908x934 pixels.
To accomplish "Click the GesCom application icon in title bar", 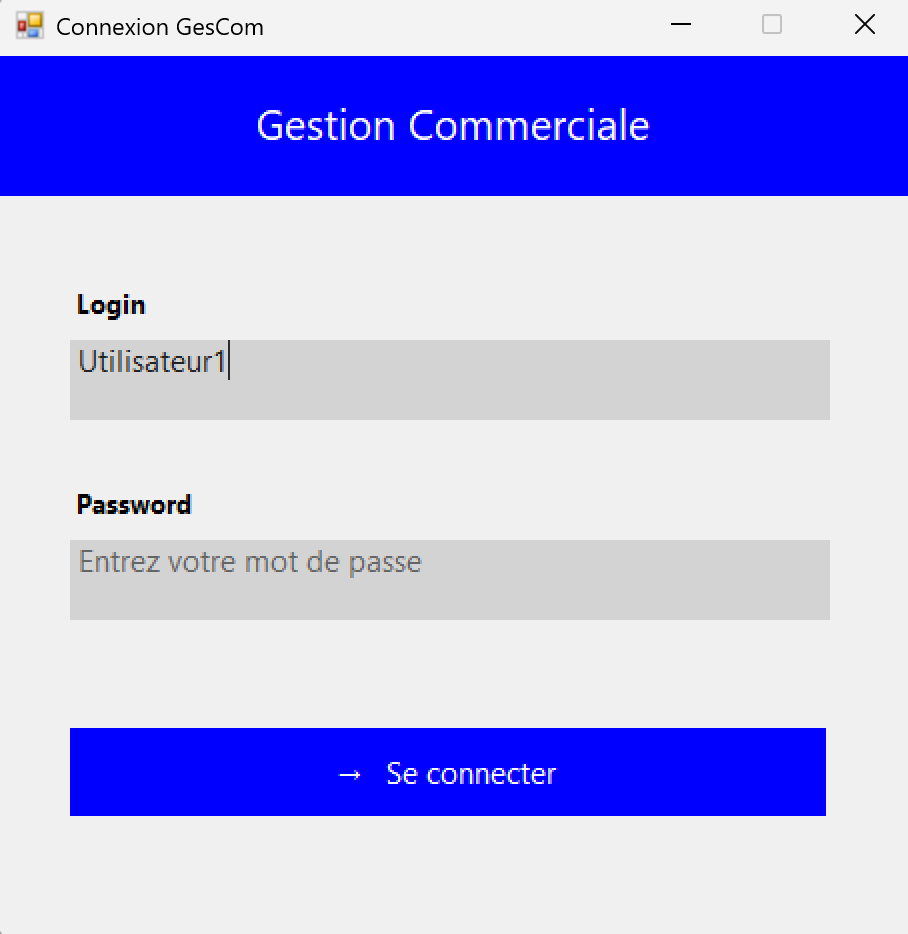I will 30,24.
